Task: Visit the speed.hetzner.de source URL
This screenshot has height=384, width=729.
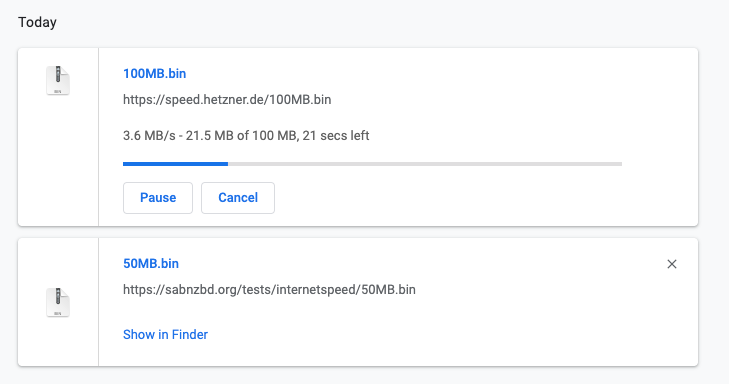Action: pyautogui.click(x=227, y=99)
